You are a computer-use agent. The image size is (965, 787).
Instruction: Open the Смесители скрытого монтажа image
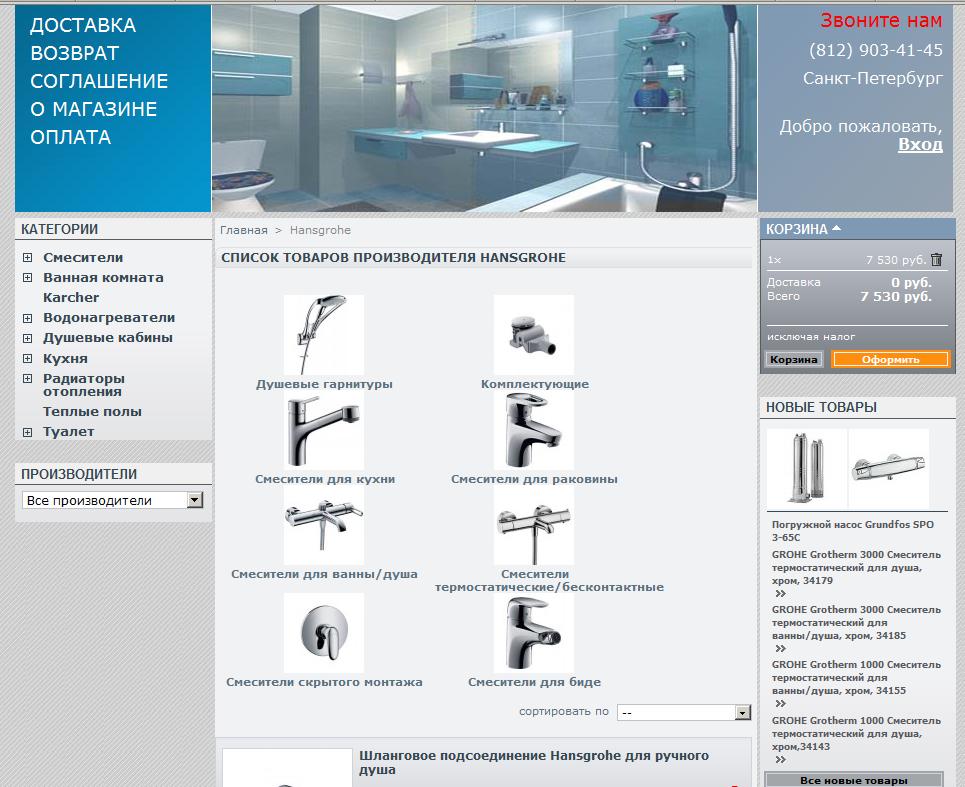pyautogui.click(x=324, y=633)
